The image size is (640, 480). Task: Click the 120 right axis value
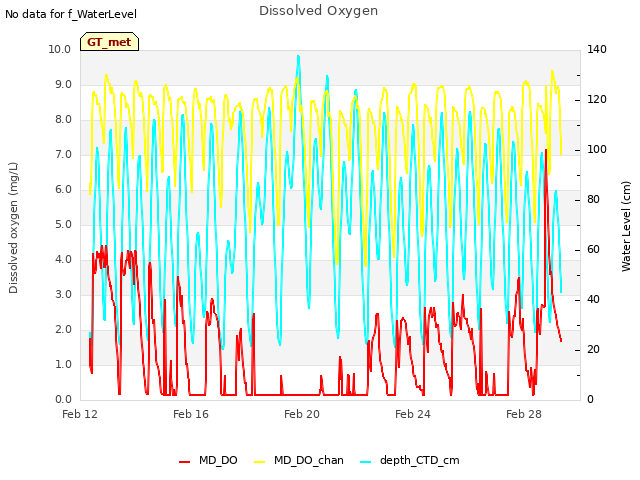(x=597, y=100)
